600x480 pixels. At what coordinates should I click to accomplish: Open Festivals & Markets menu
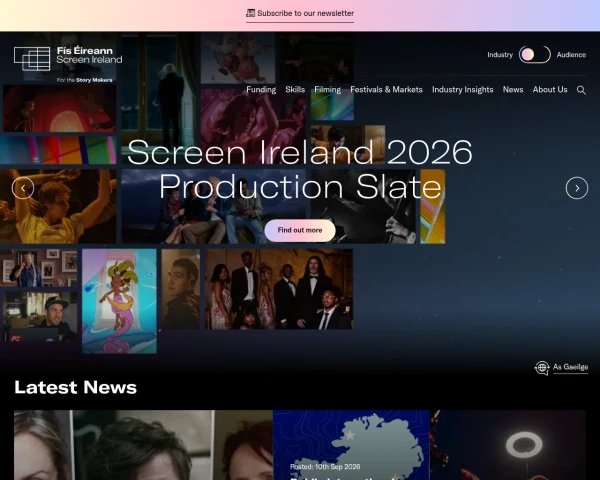coord(386,90)
